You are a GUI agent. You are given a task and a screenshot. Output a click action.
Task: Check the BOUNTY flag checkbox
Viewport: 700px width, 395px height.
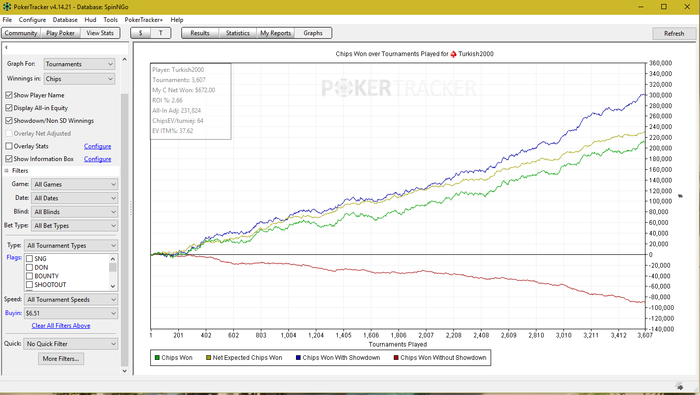29,276
